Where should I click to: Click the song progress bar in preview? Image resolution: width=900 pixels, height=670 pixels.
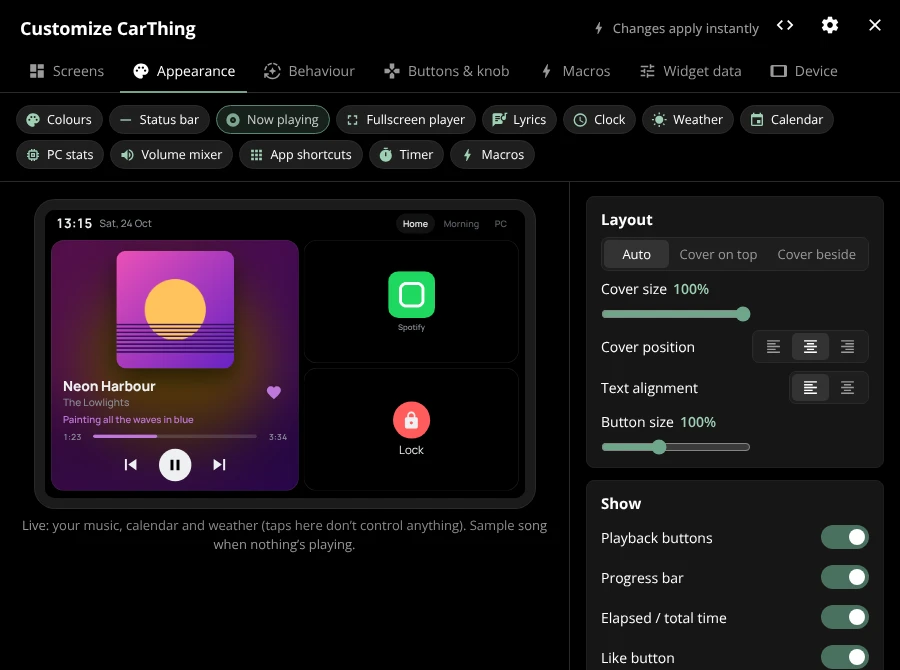click(x=174, y=436)
